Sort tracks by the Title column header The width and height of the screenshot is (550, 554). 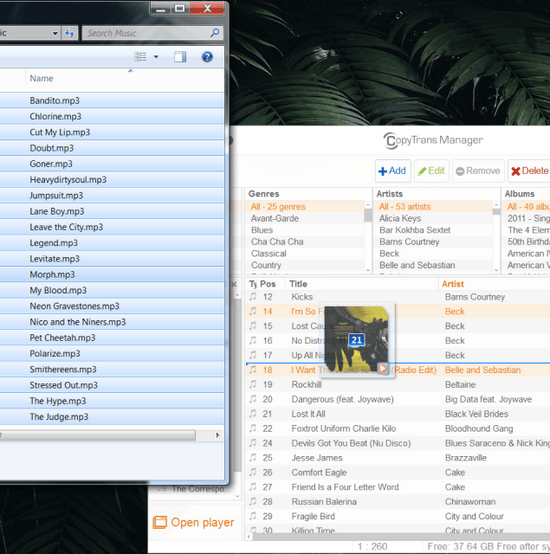298,284
